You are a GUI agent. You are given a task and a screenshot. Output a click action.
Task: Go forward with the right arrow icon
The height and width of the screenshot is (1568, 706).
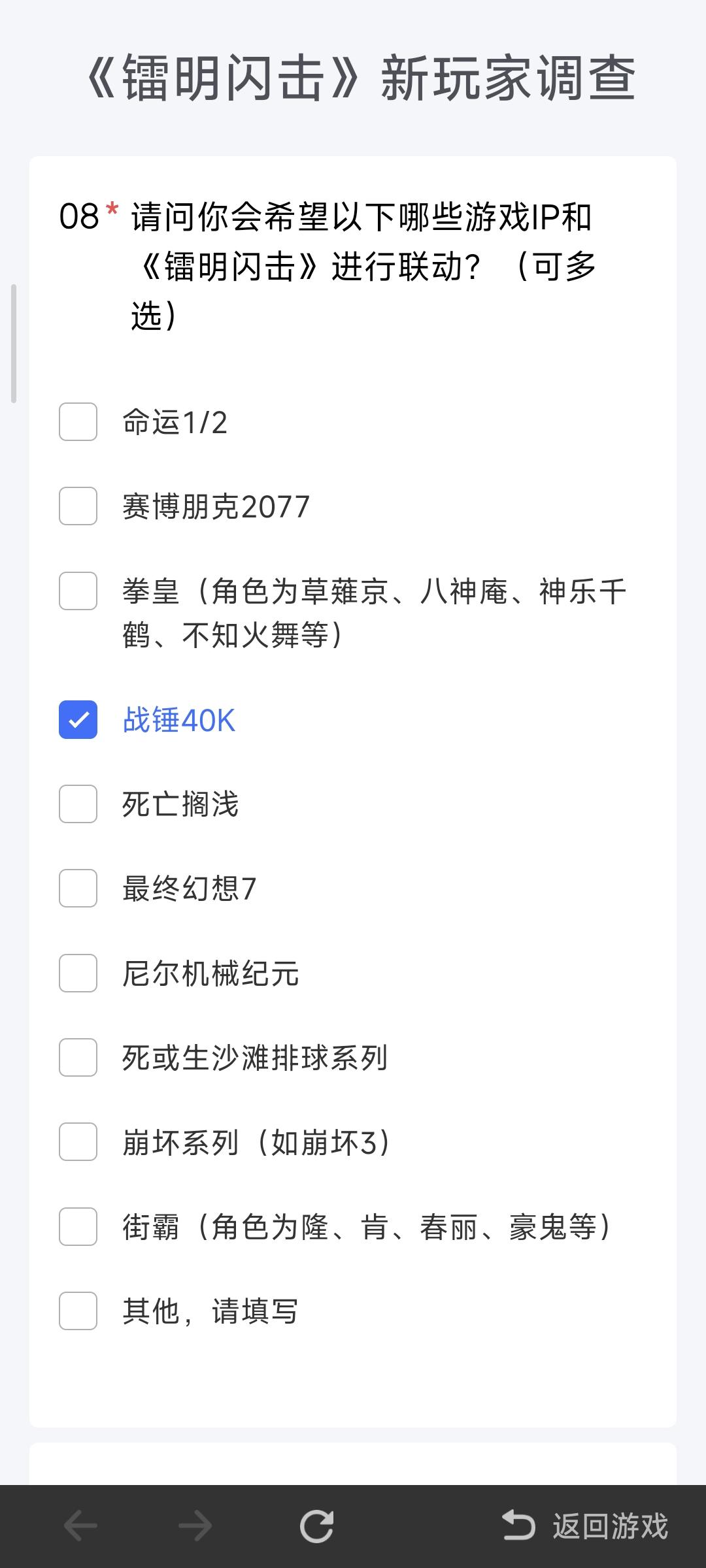(195, 1527)
